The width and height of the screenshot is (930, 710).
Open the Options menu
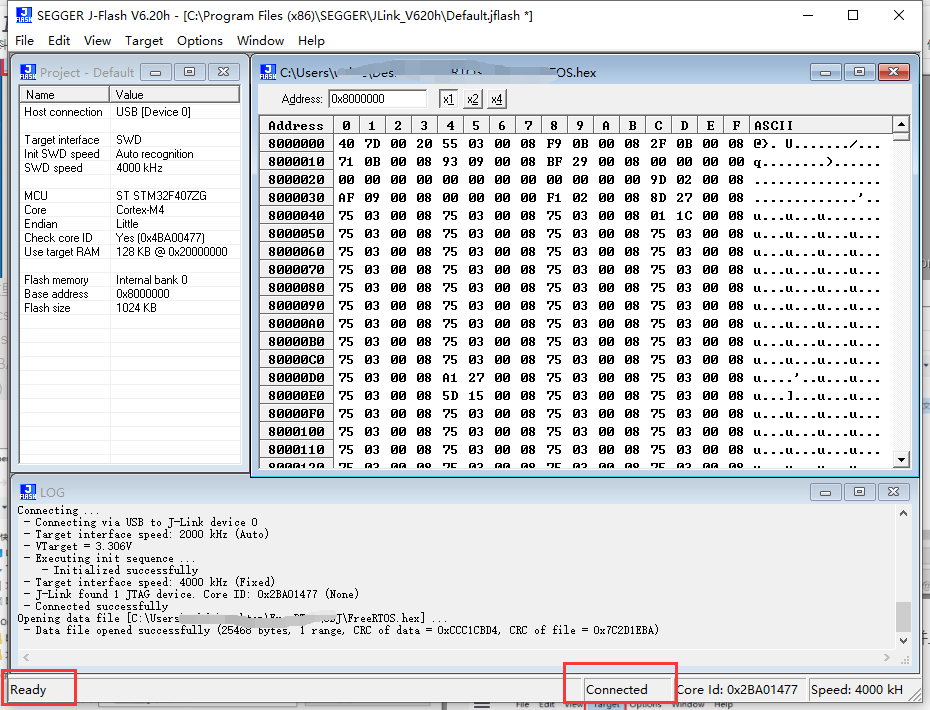tap(200, 41)
